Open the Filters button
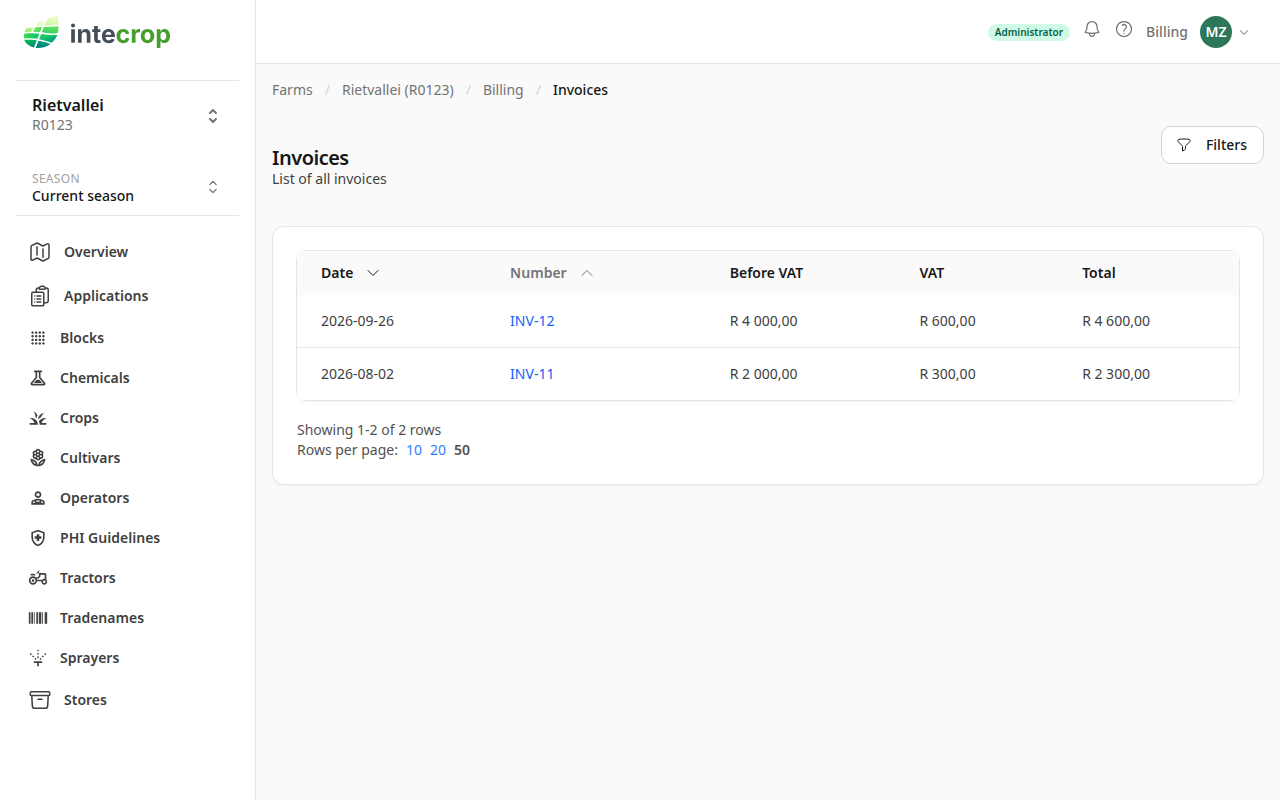Viewport: 1280px width, 800px height. click(1212, 145)
